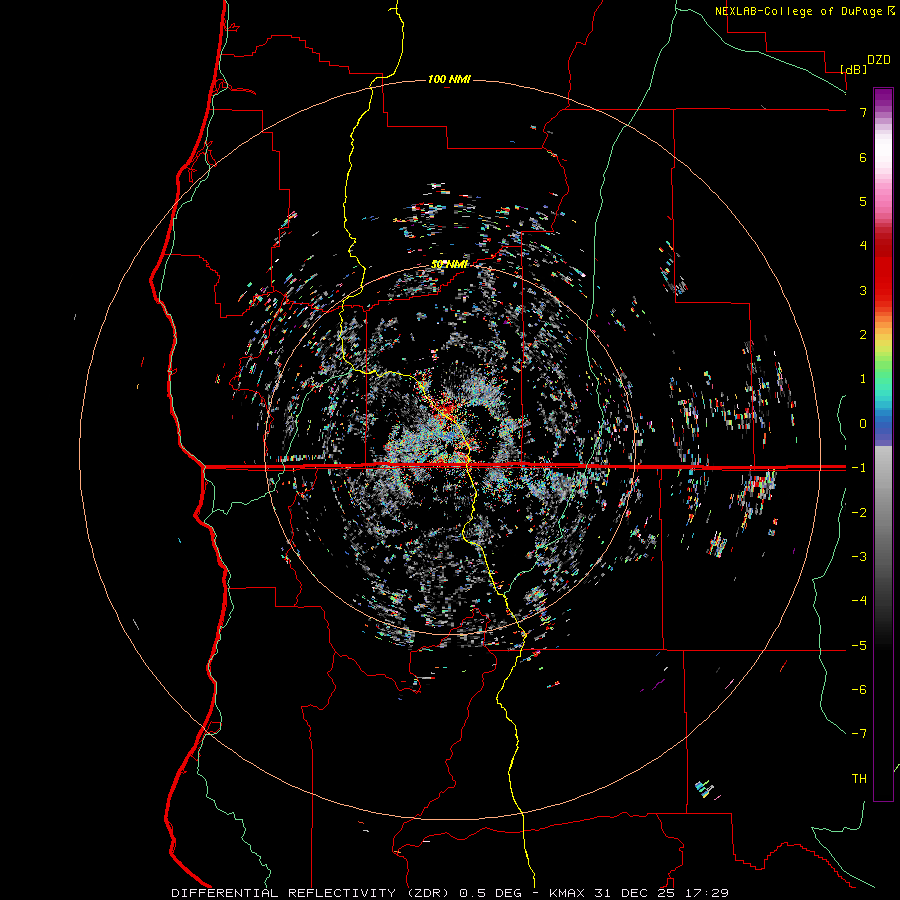Screen dimensions: 900x900
Task: Click the 0 value on color scale
Action: pos(863,424)
